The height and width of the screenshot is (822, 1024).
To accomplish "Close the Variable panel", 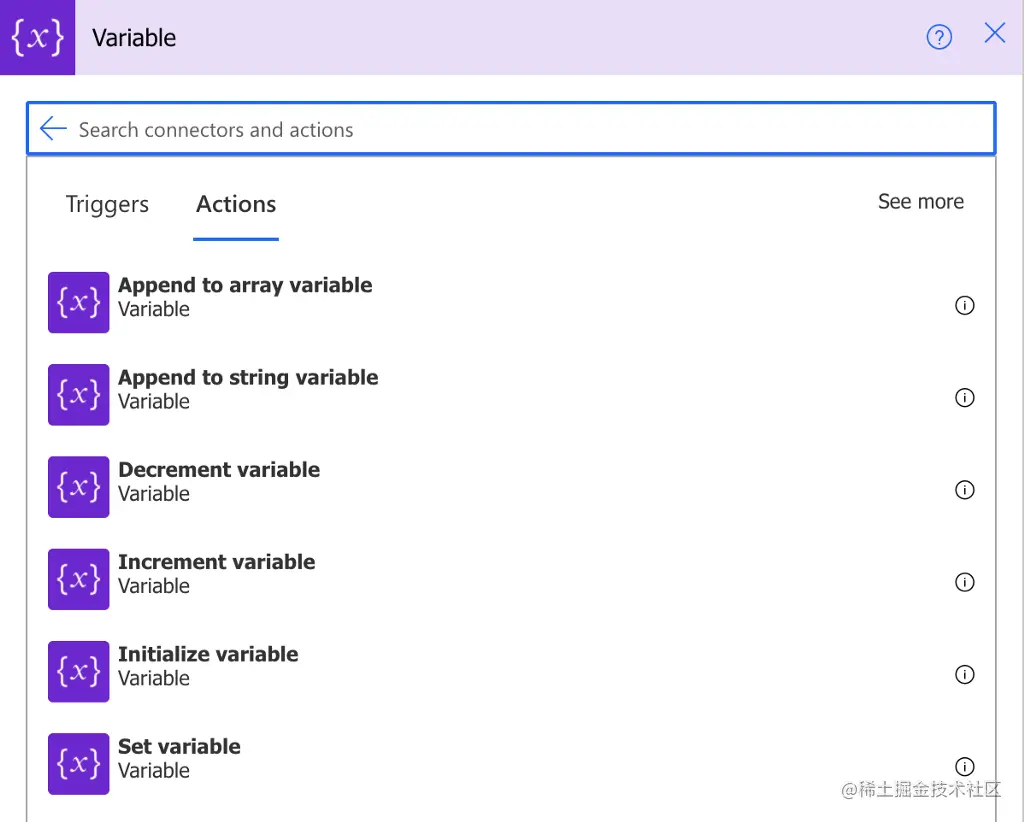I will [x=995, y=34].
